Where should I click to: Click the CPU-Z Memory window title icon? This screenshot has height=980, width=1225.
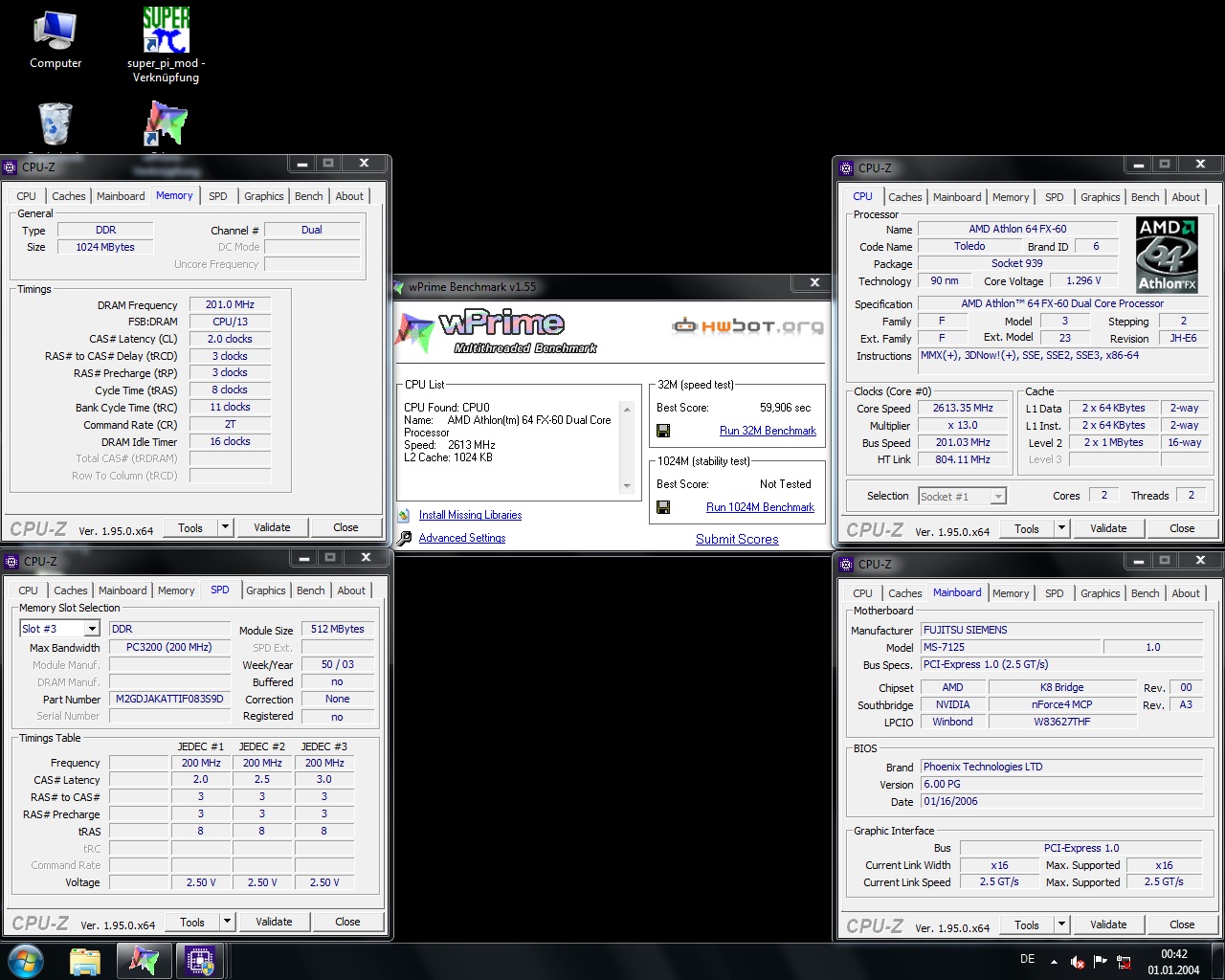11,167
